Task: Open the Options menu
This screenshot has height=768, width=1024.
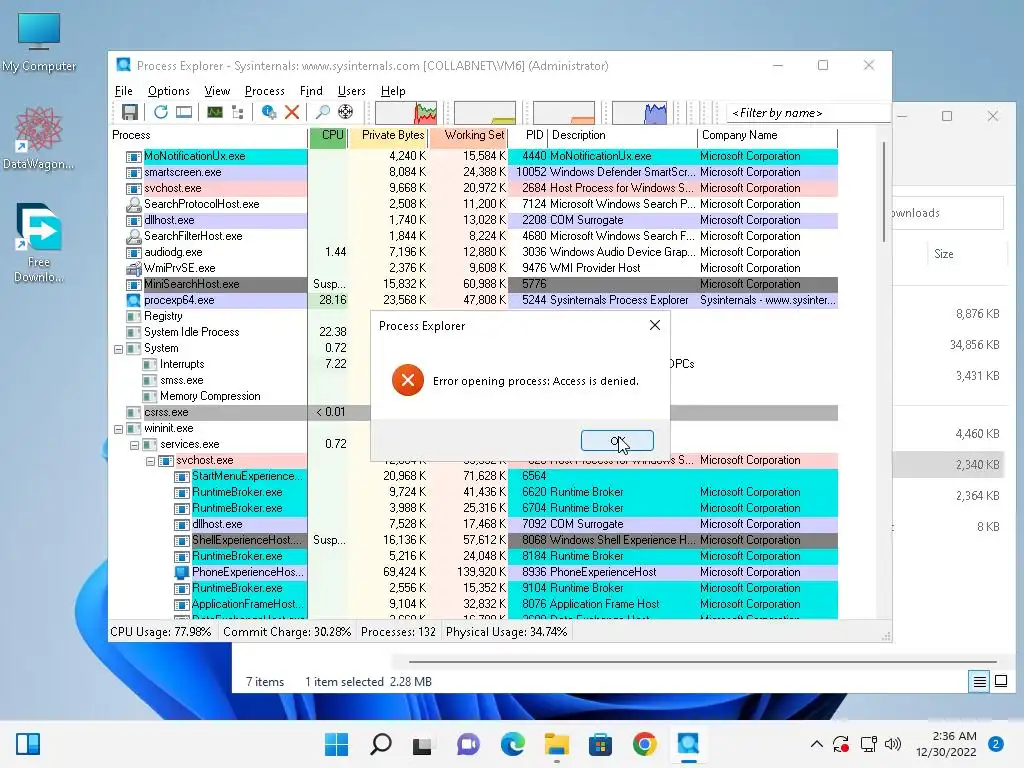Action: [168, 91]
